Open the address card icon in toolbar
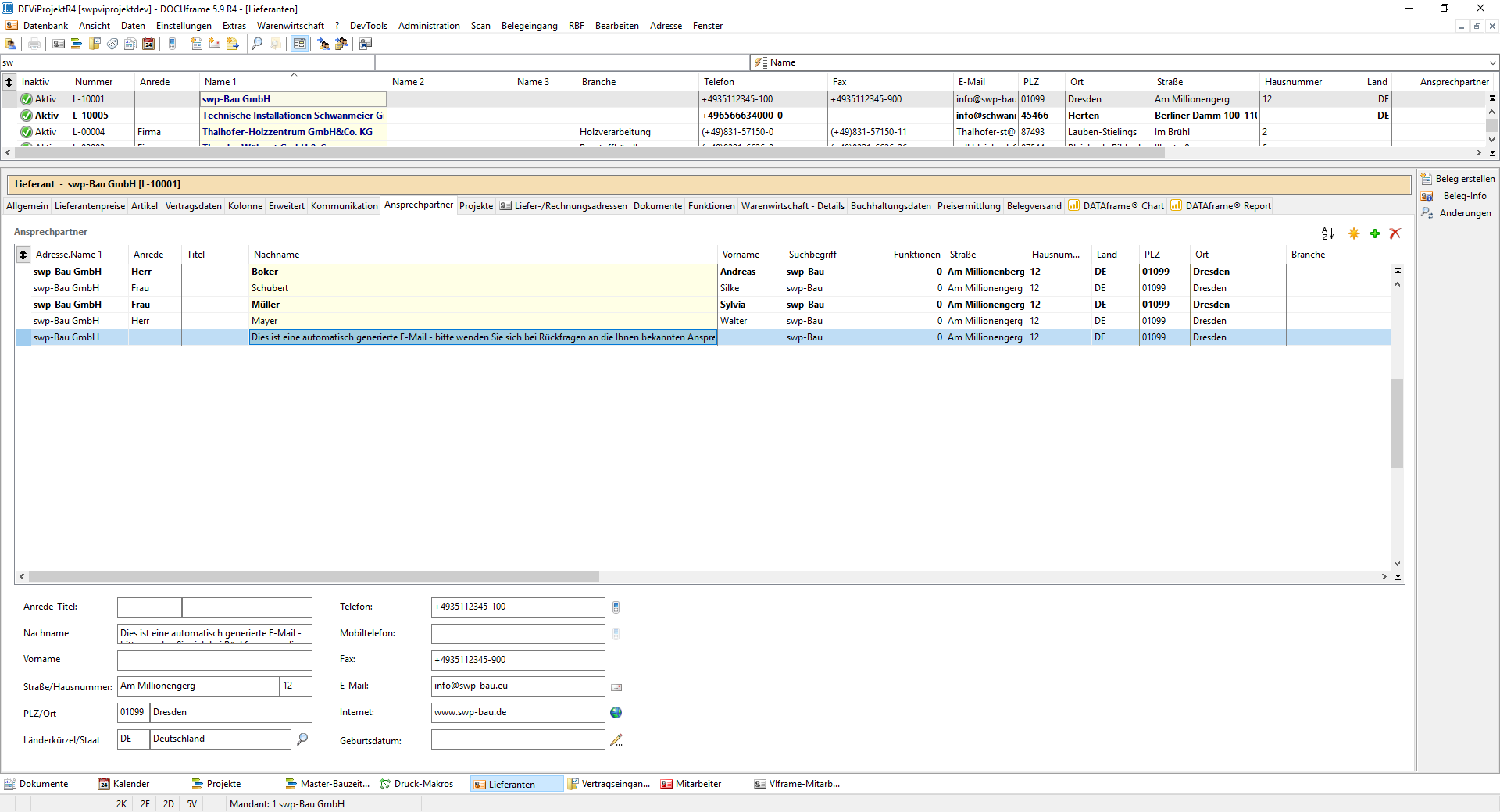The height and width of the screenshot is (812, 1500). (x=59, y=44)
